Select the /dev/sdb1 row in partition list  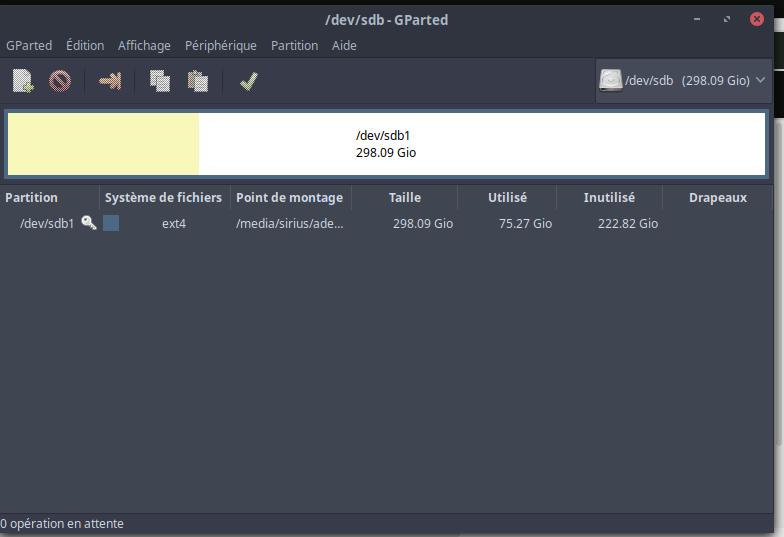click(x=300, y=224)
